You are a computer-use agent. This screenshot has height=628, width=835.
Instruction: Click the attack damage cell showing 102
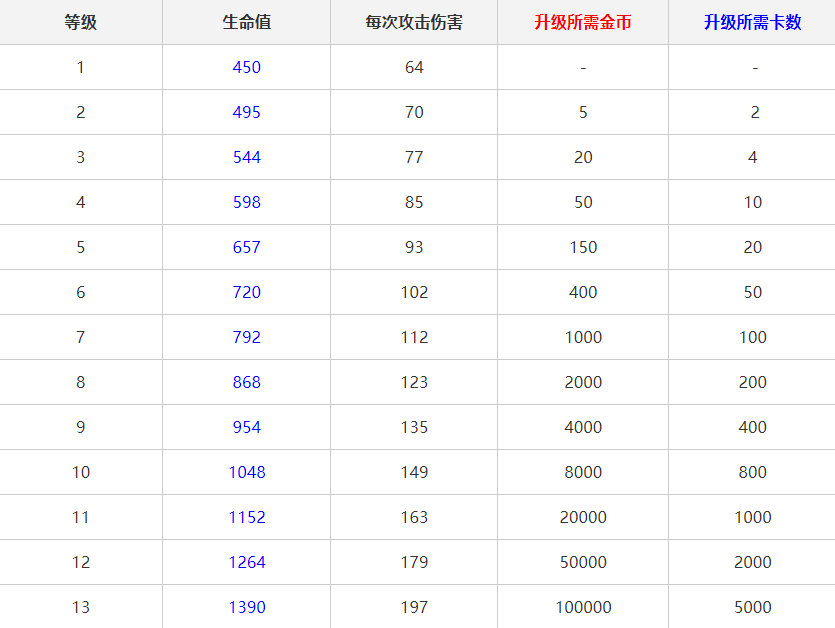click(414, 292)
